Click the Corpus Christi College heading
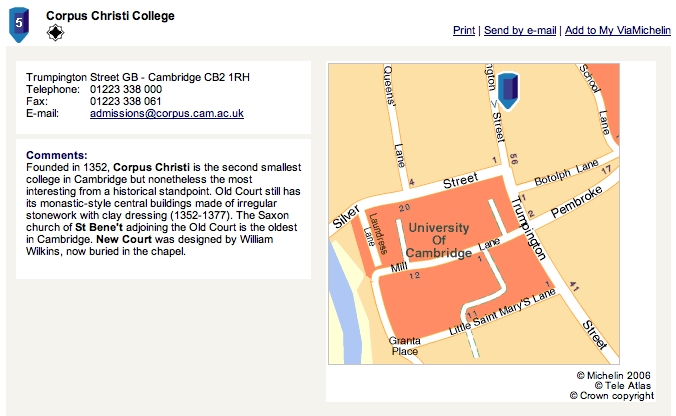This screenshot has width=676, height=416. point(110,16)
